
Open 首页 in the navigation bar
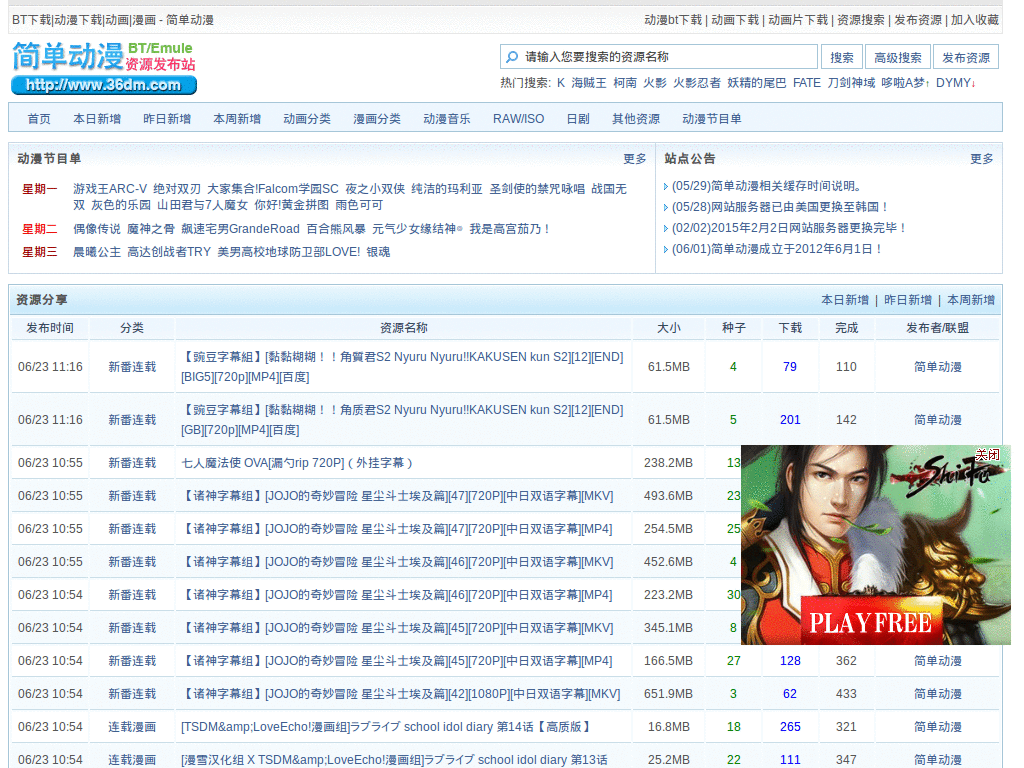coord(39,119)
